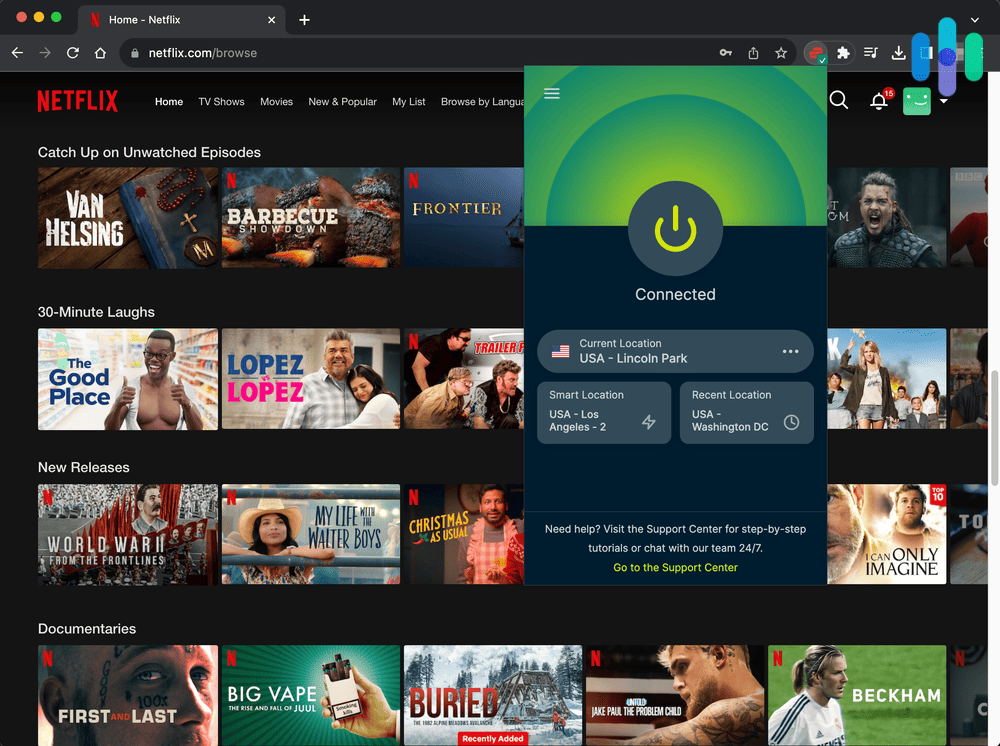
Task: Open the Netflix profile dropdown caret
Action: click(x=944, y=101)
